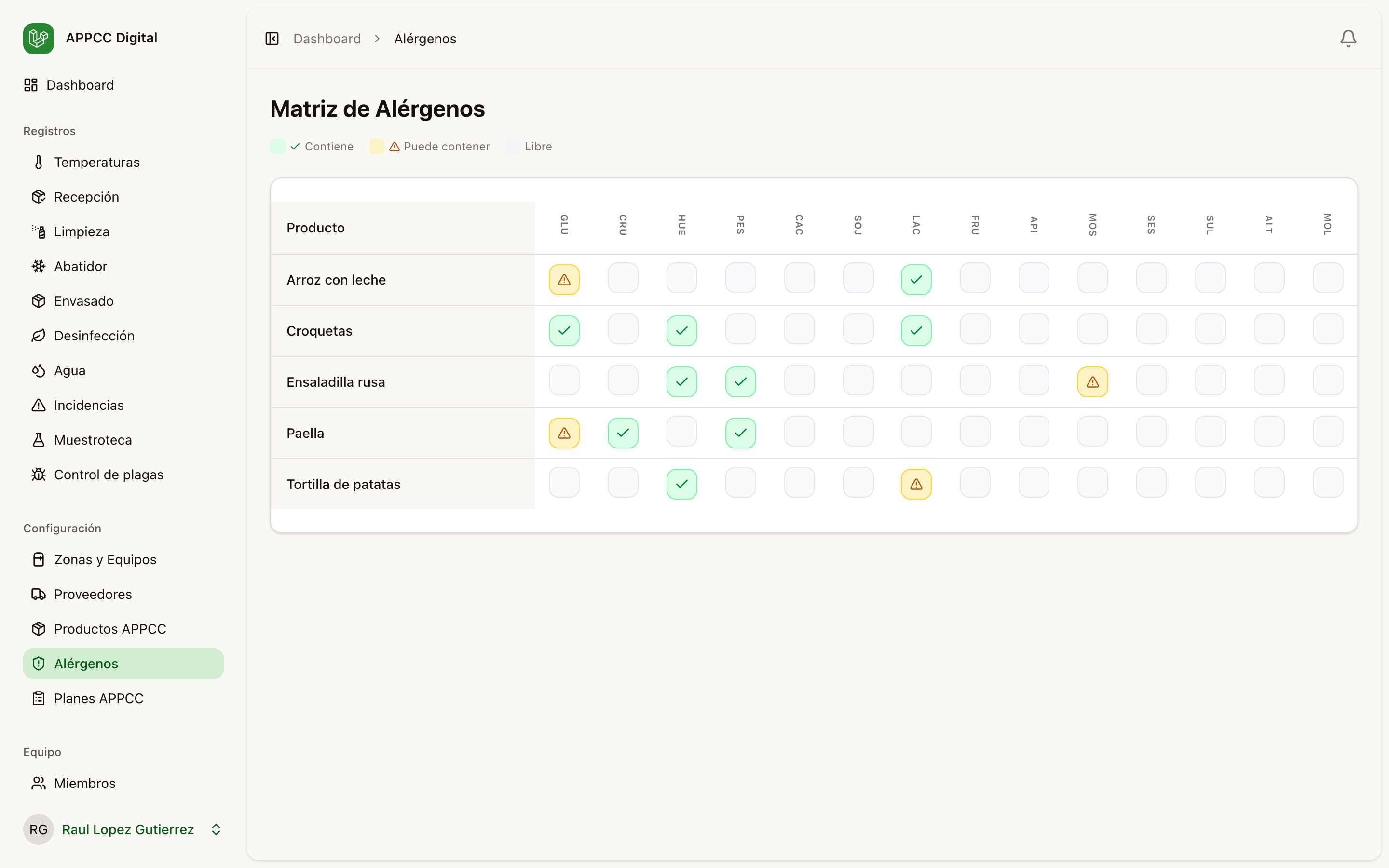This screenshot has width=1389, height=868.
Task: Open the Control de plagas bug icon
Action: tap(38, 474)
